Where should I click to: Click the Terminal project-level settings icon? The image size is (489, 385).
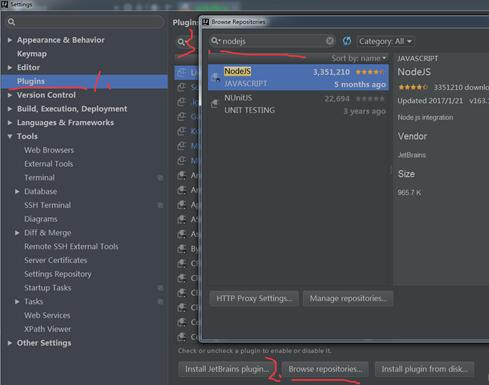160,178
